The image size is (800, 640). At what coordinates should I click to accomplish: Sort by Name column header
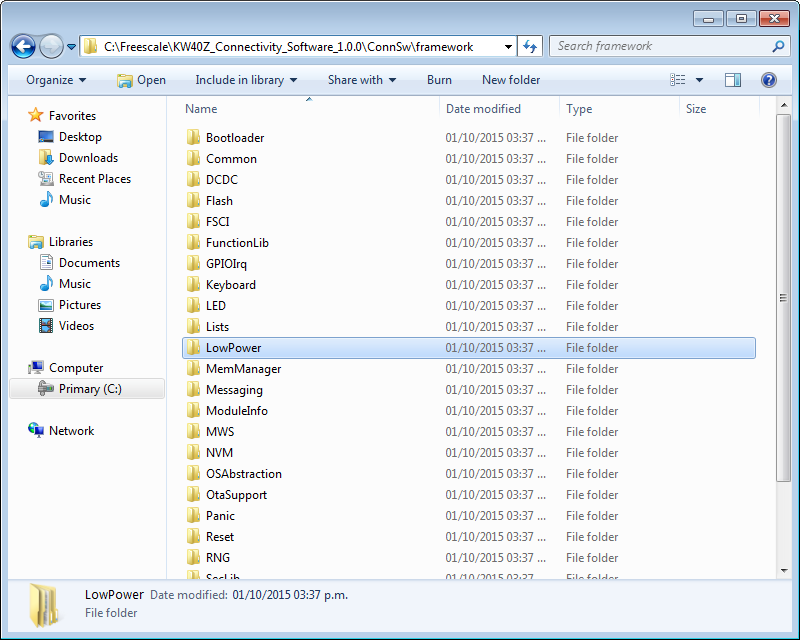pyautogui.click(x=201, y=109)
